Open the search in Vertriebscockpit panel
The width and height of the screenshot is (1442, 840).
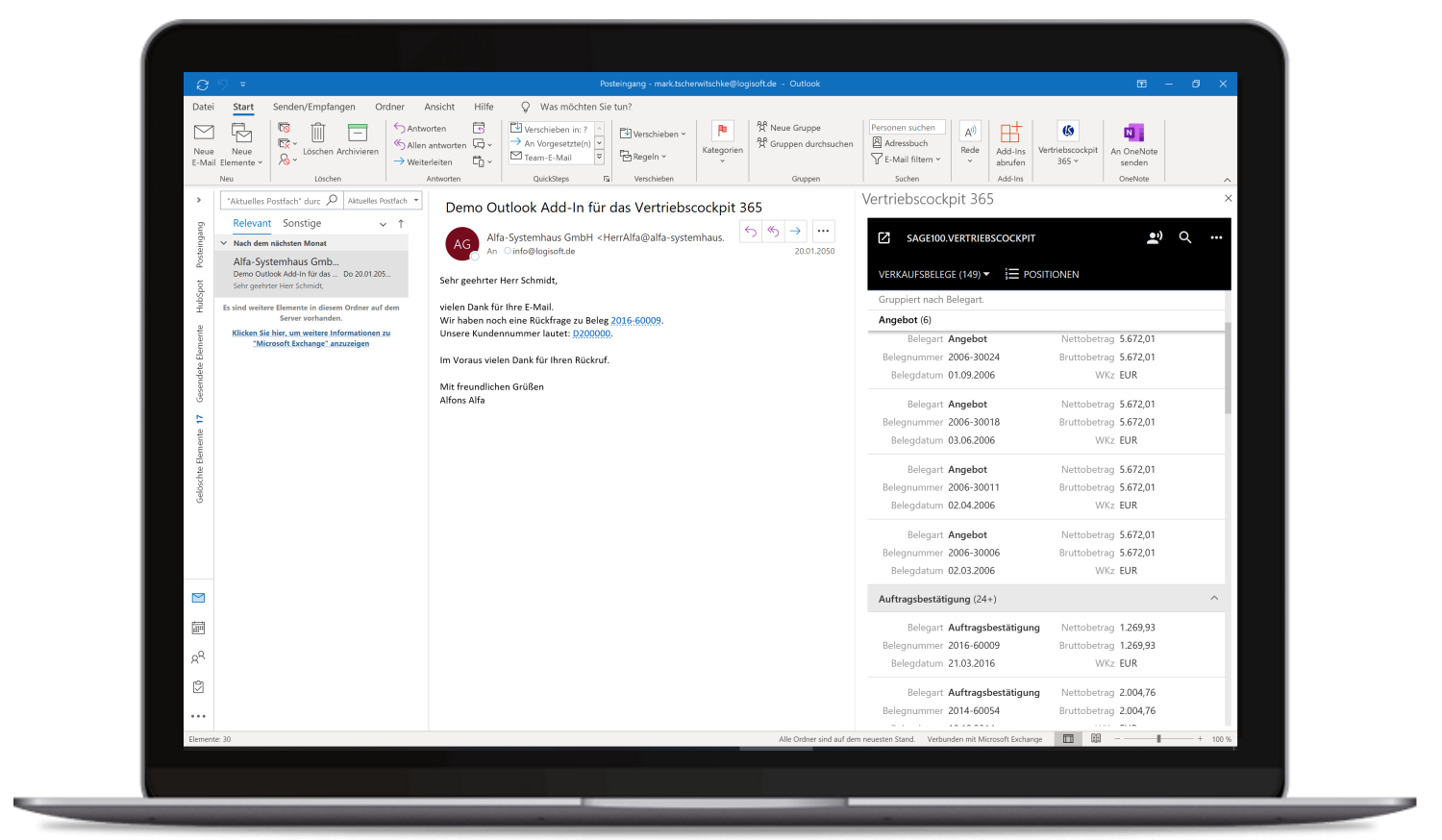click(x=1185, y=237)
